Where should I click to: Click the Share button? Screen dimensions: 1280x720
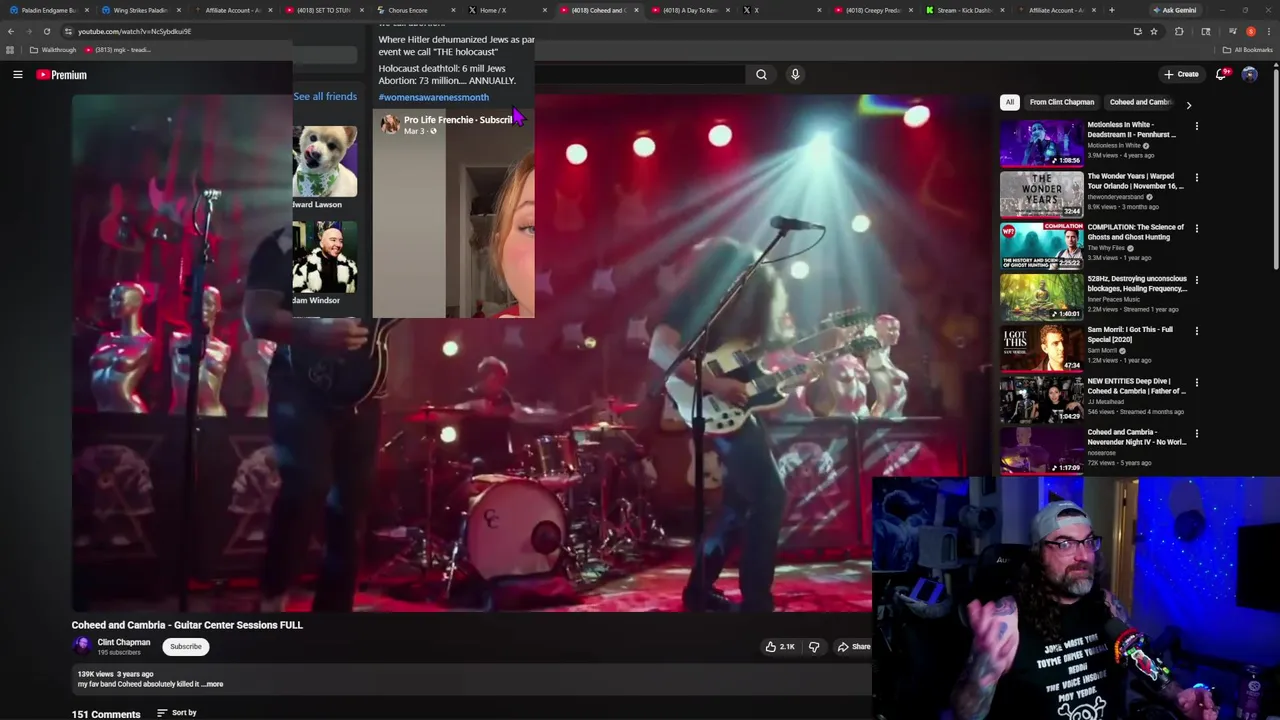[x=854, y=647]
